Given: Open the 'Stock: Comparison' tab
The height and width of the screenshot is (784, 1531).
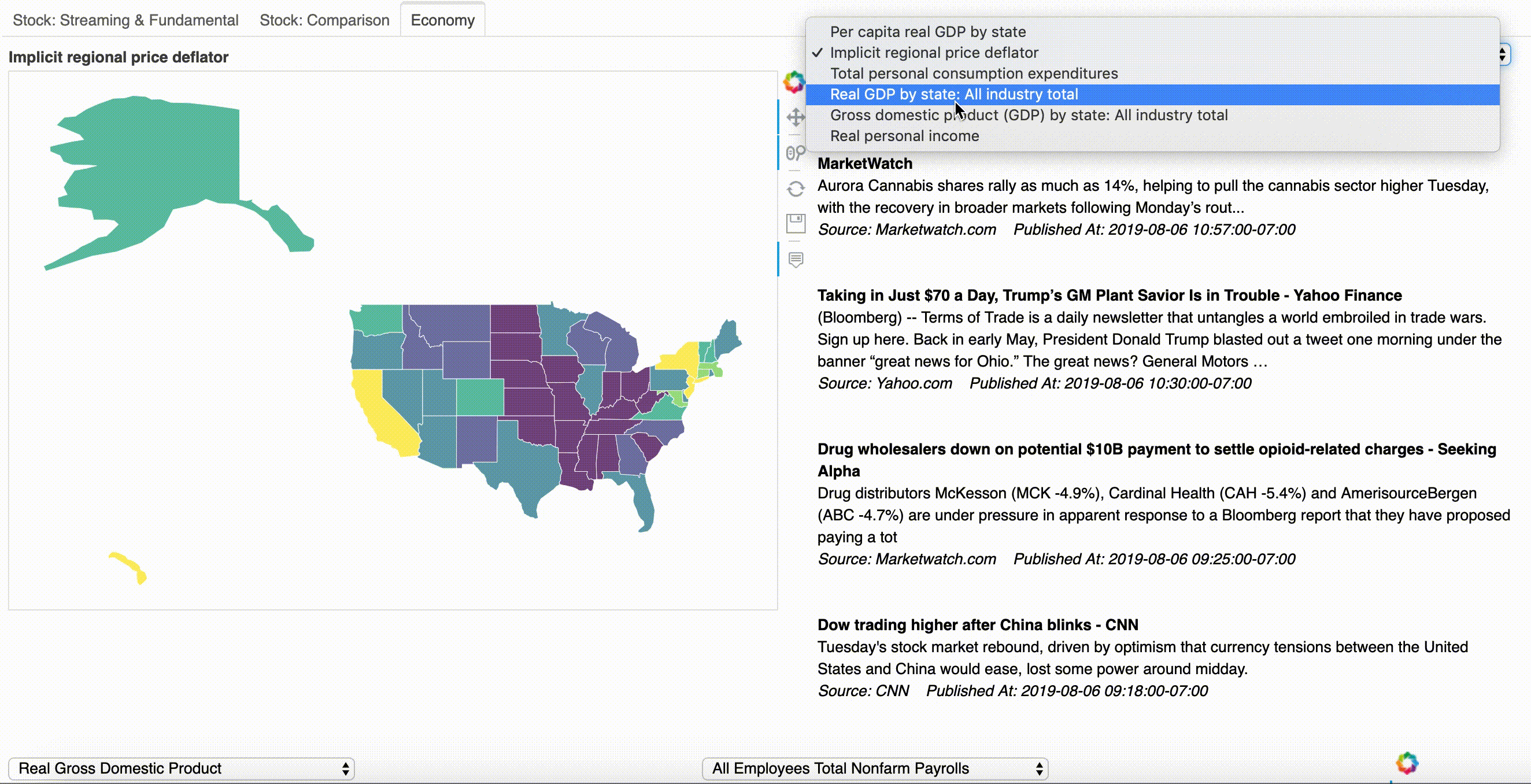Looking at the screenshot, I should (x=324, y=20).
